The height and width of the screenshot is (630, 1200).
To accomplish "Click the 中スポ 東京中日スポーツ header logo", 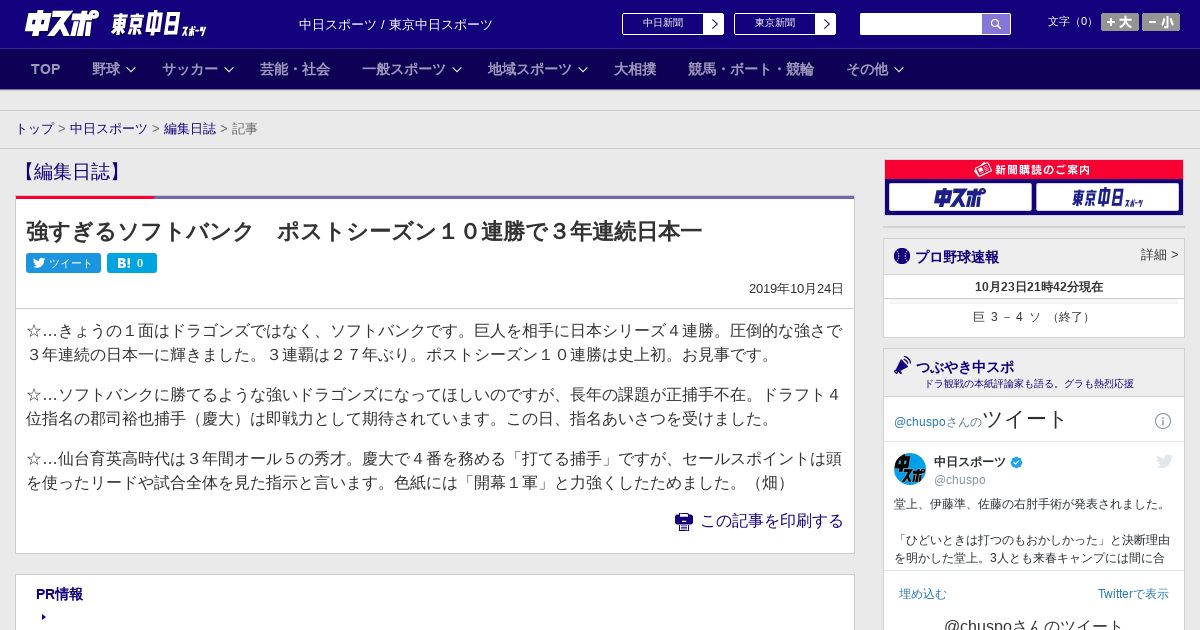I will (116, 23).
